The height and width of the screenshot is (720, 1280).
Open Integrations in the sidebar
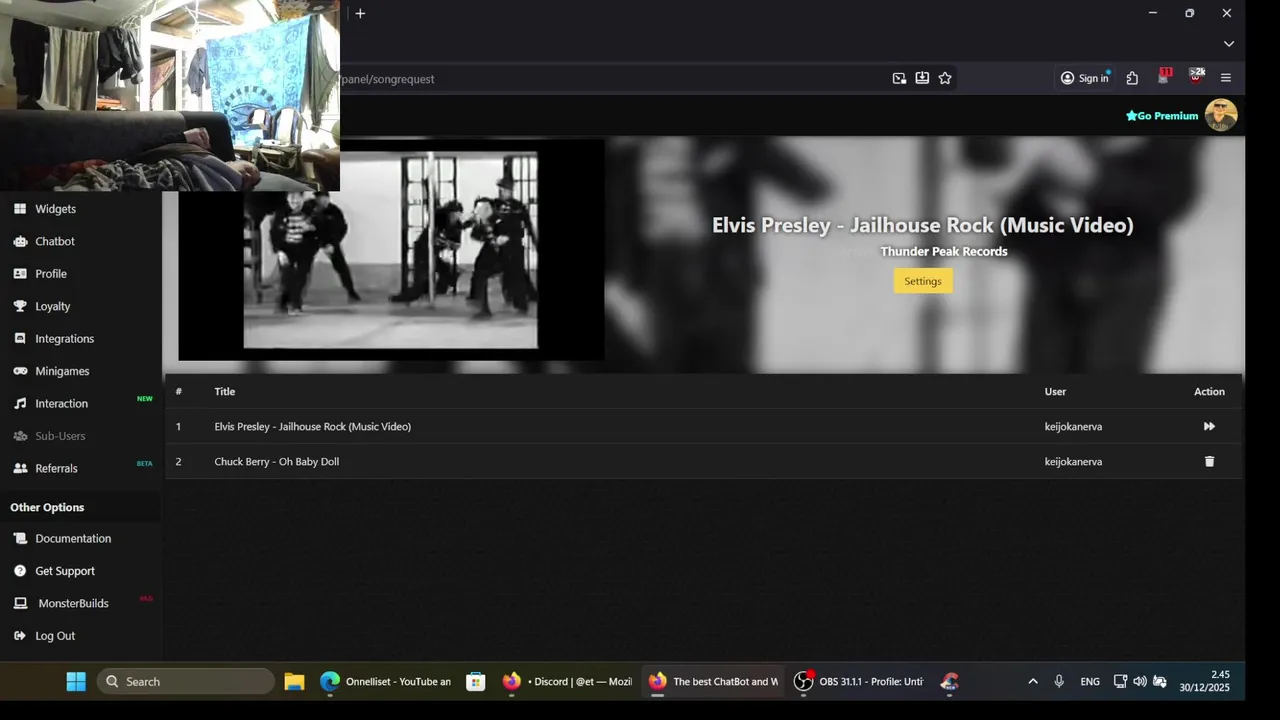(64, 339)
